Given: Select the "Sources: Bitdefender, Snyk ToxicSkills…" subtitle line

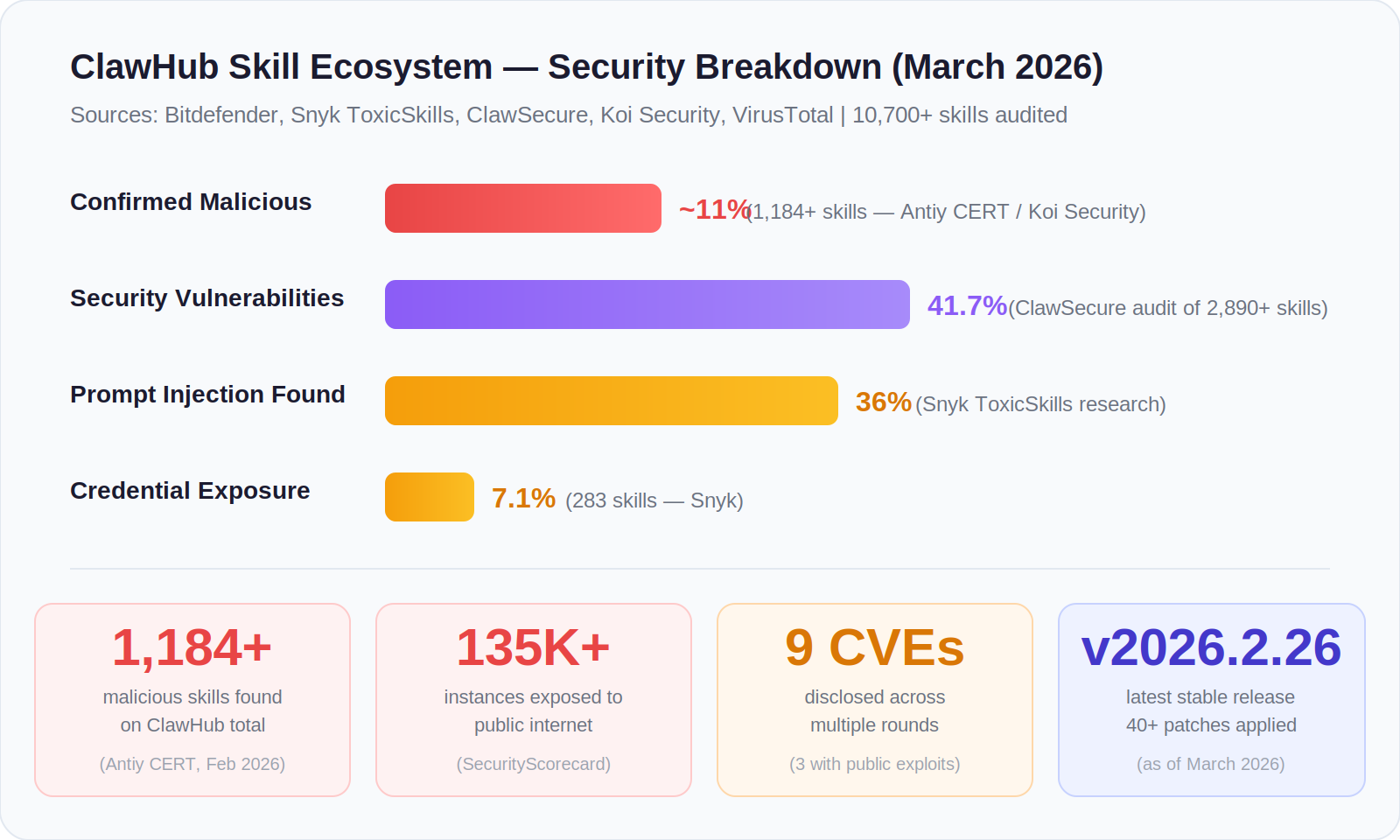Looking at the screenshot, I should click(569, 115).
